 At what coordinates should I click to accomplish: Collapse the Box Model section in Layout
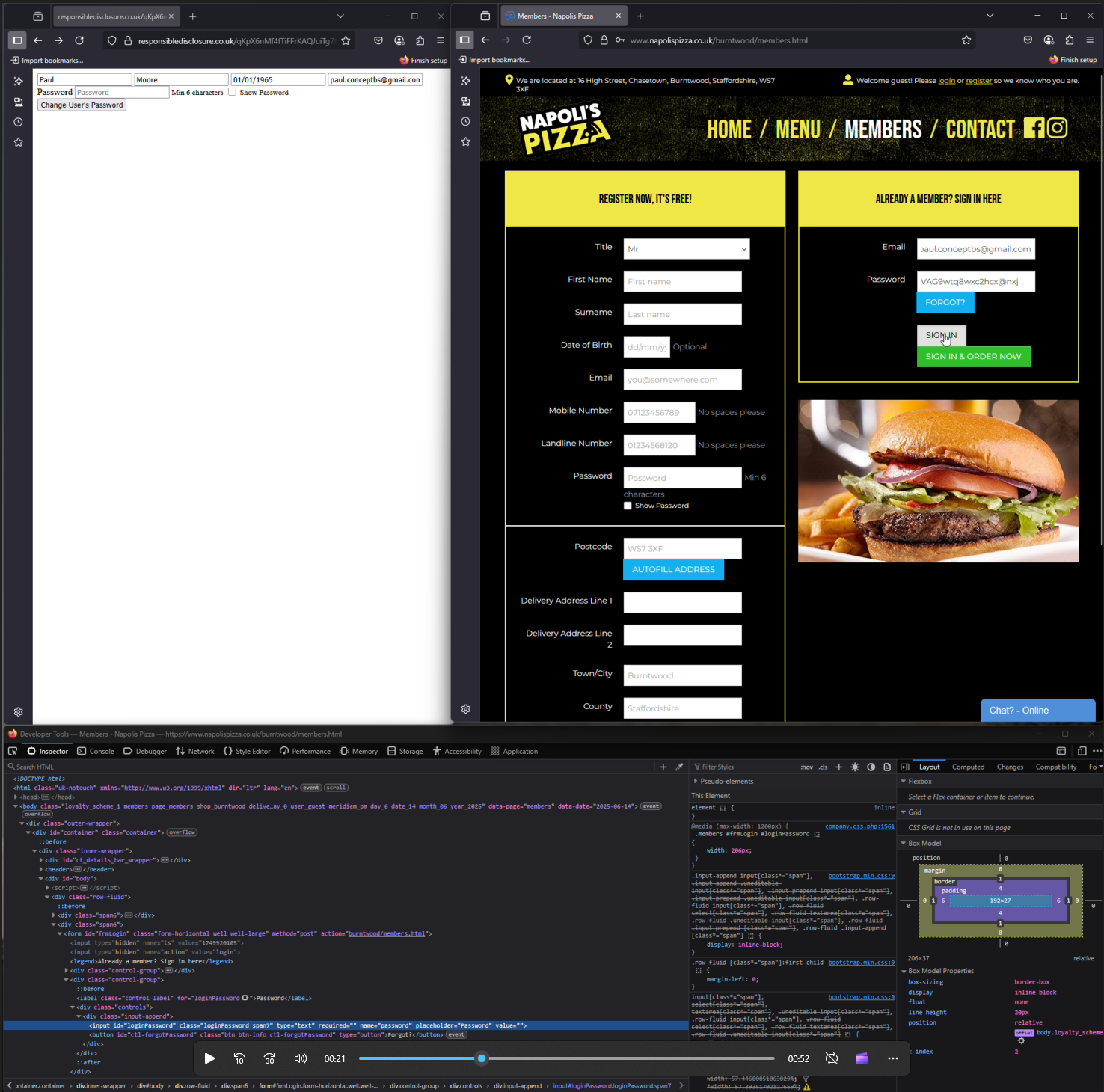[904, 843]
